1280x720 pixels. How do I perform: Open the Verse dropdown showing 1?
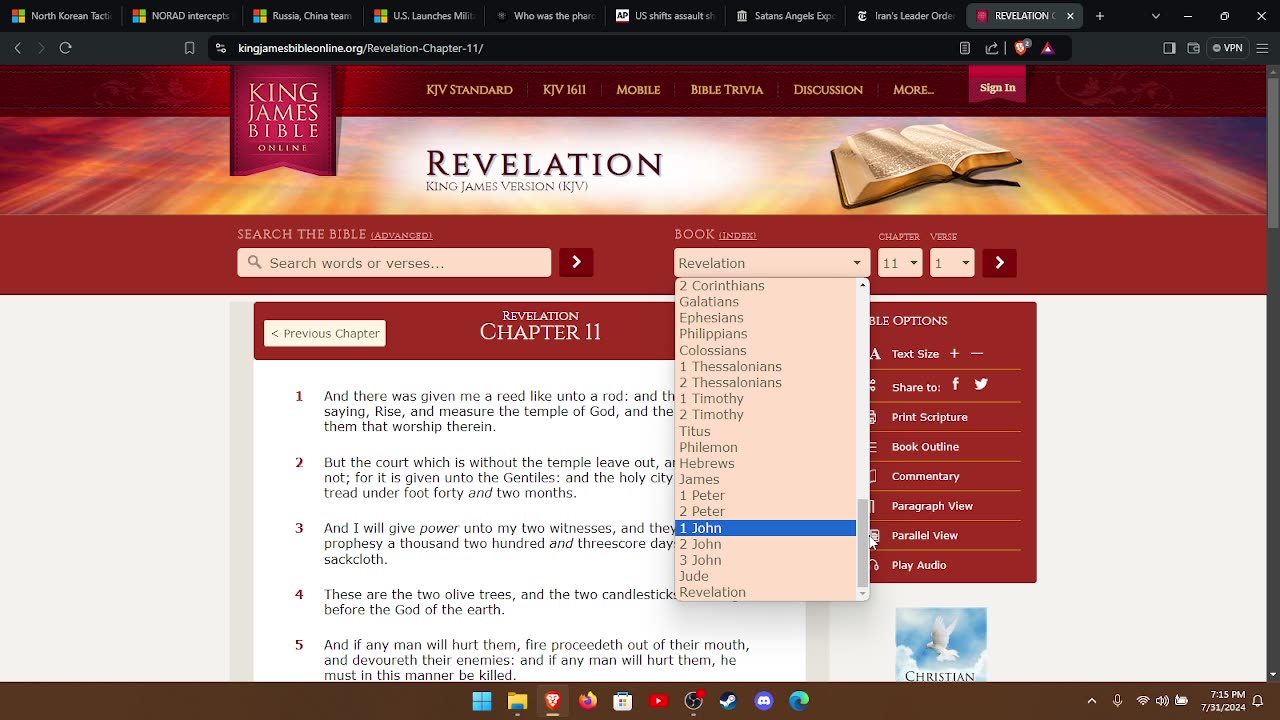point(952,263)
